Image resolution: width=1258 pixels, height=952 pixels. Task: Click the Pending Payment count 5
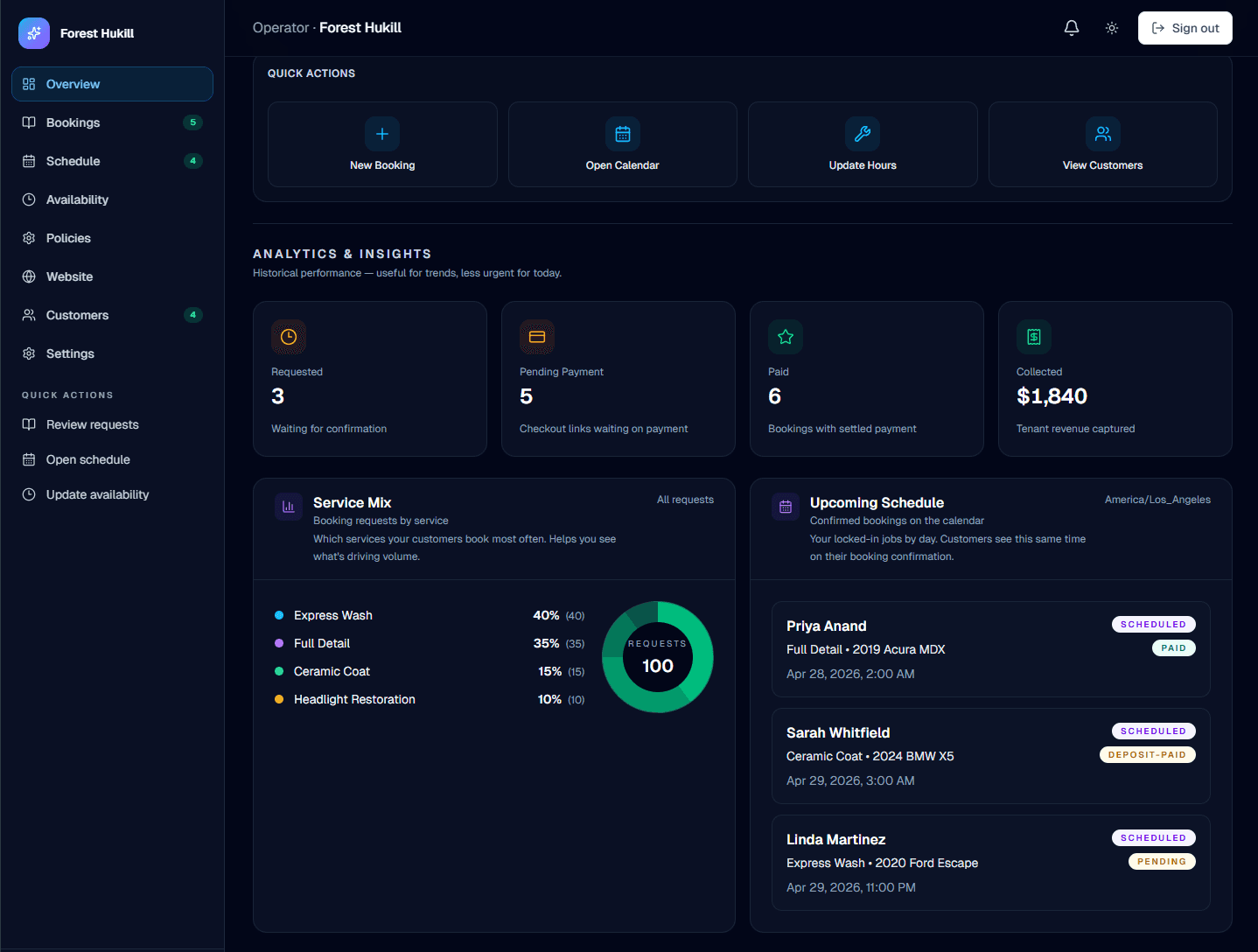[526, 396]
